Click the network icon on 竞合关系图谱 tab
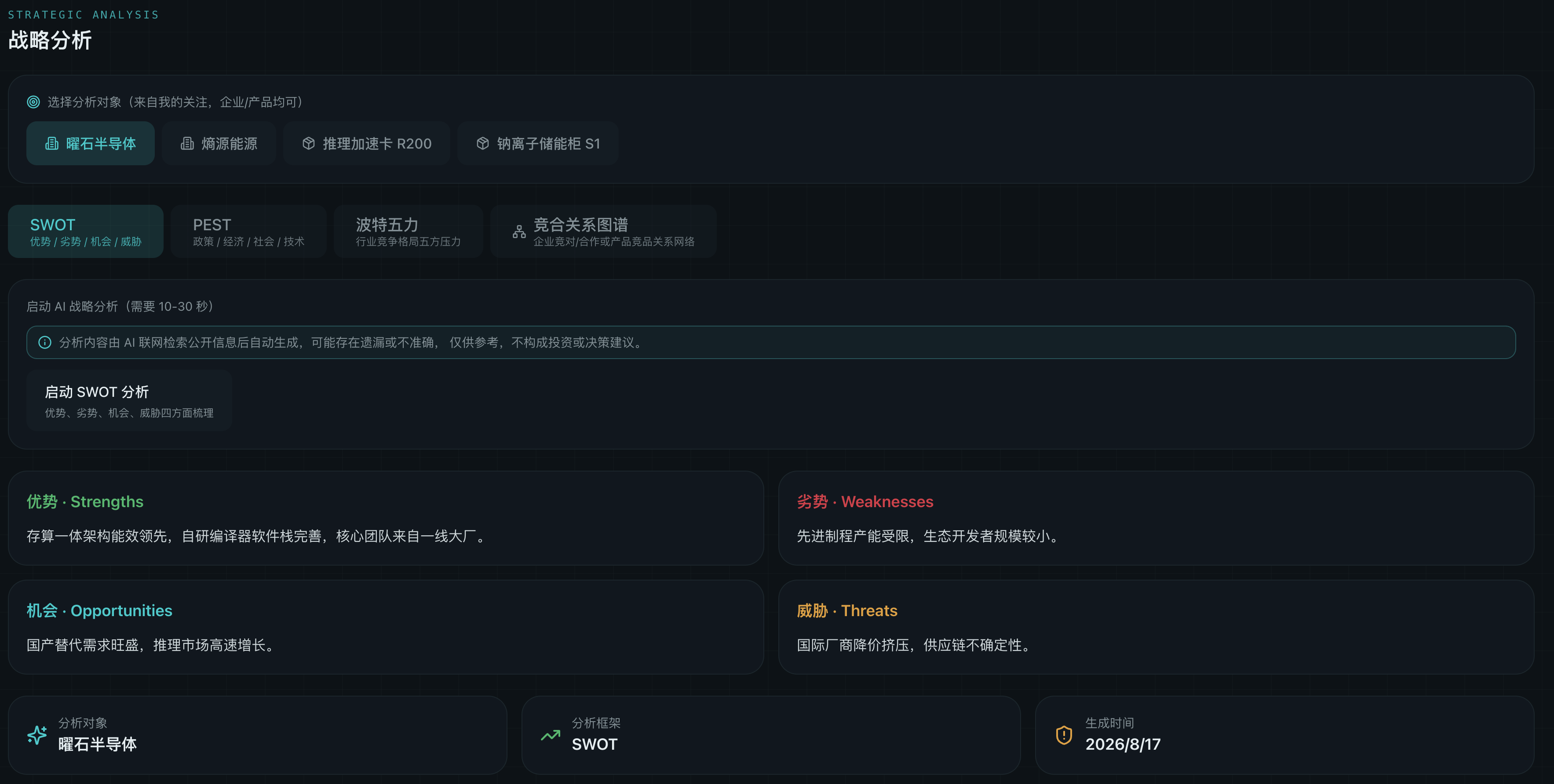The height and width of the screenshot is (784, 1554). point(519,232)
